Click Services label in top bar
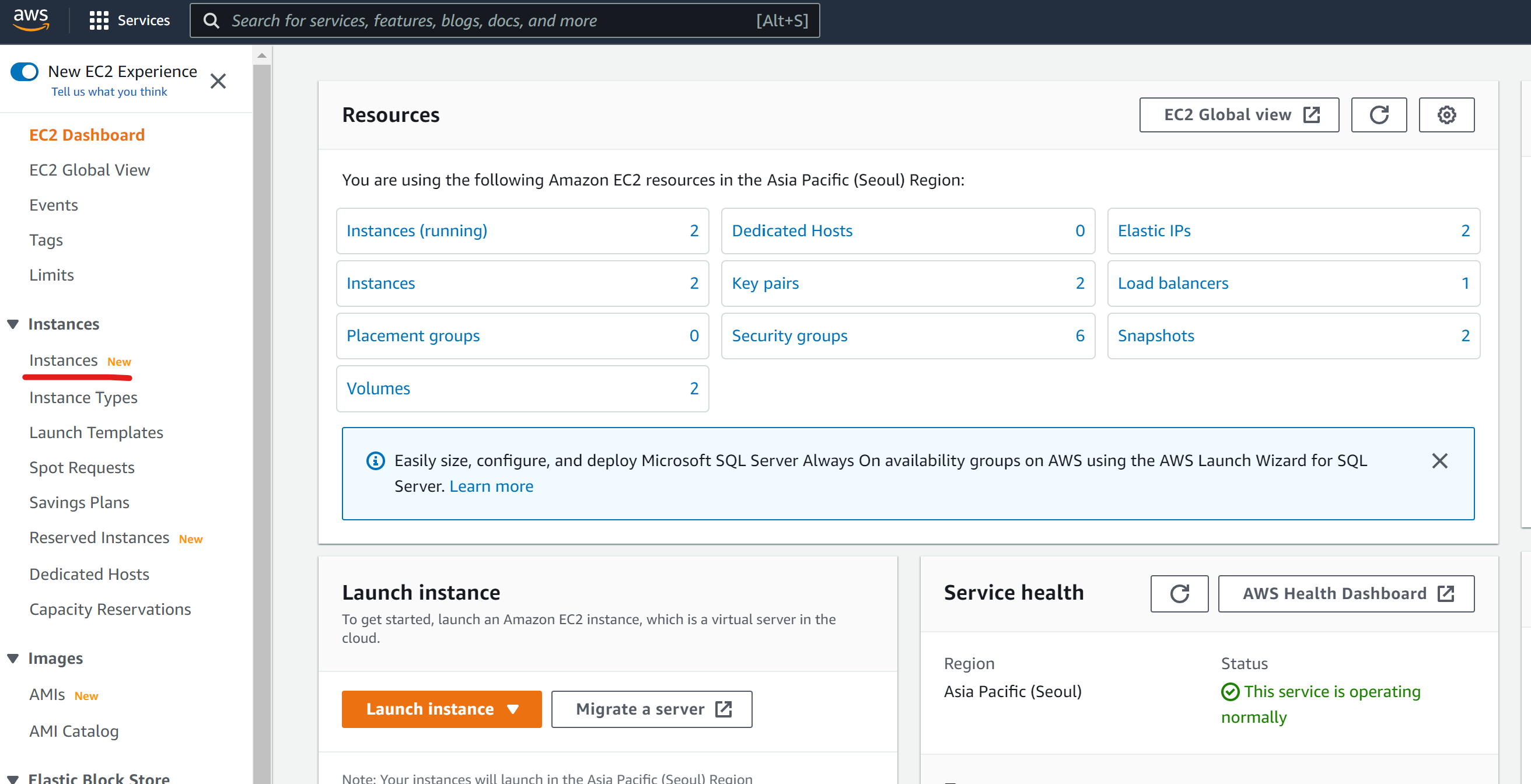The image size is (1531, 784). coord(144,21)
